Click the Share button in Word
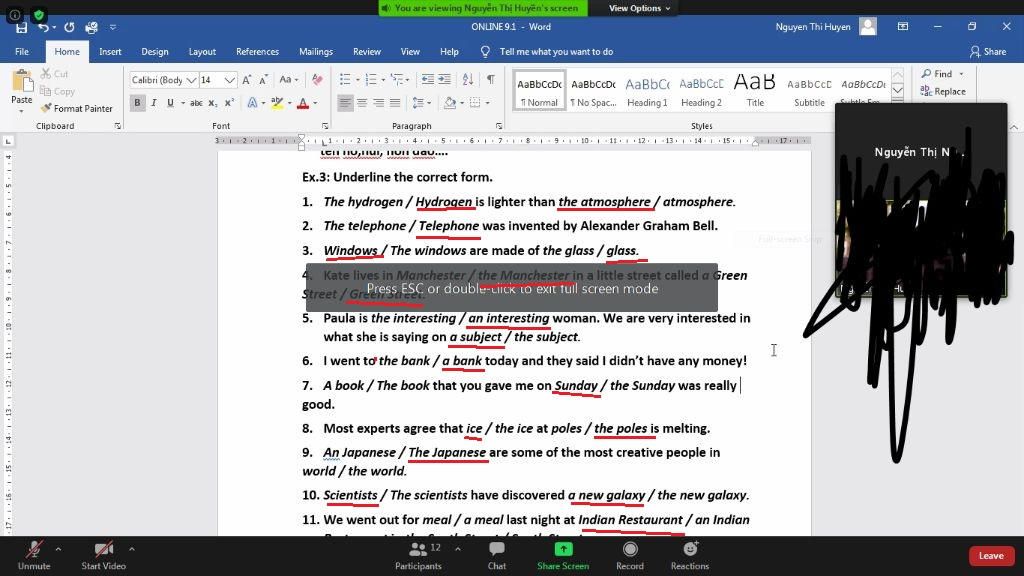 pyautogui.click(x=987, y=52)
